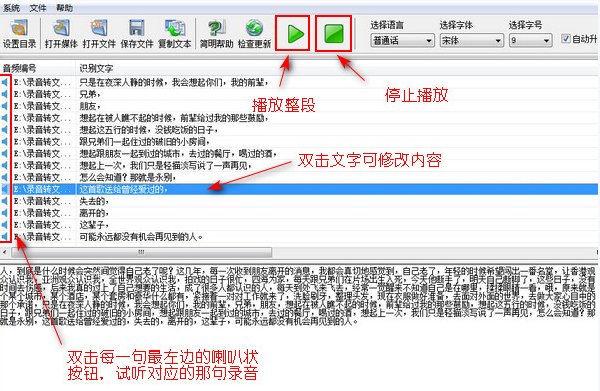600x391 pixels.
Task: Click speaker icon for highlighted row 这首歌送给曾经爱过的
Action: [x=5, y=189]
